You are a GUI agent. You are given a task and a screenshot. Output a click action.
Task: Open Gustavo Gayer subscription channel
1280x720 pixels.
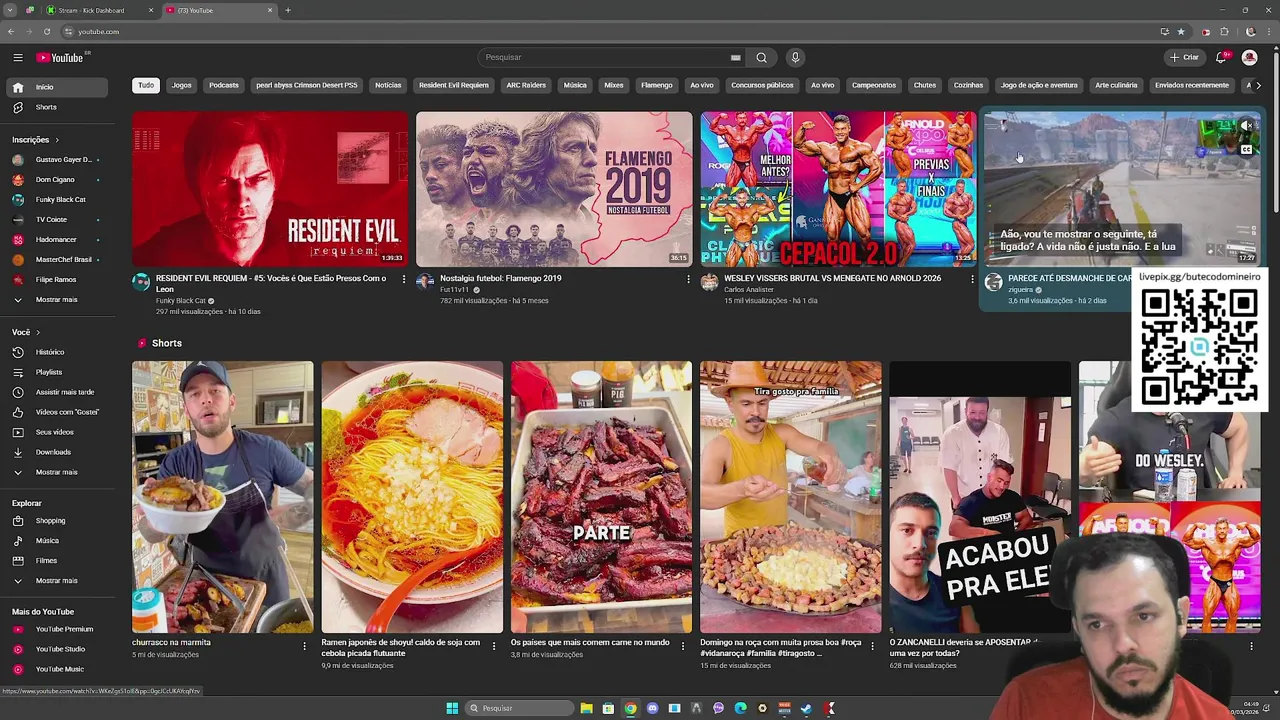(x=56, y=160)
